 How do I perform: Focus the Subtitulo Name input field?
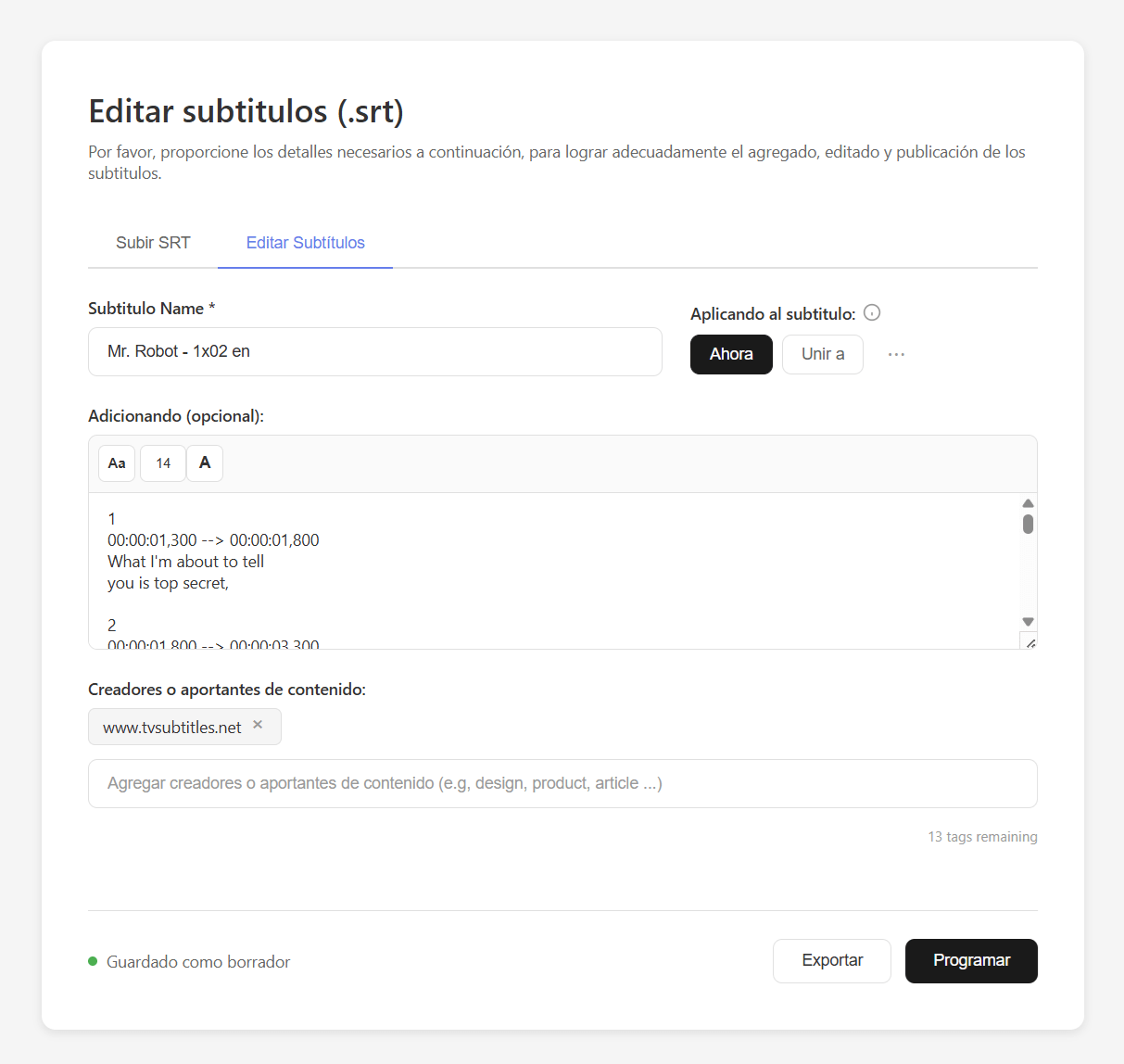(375, 351)
